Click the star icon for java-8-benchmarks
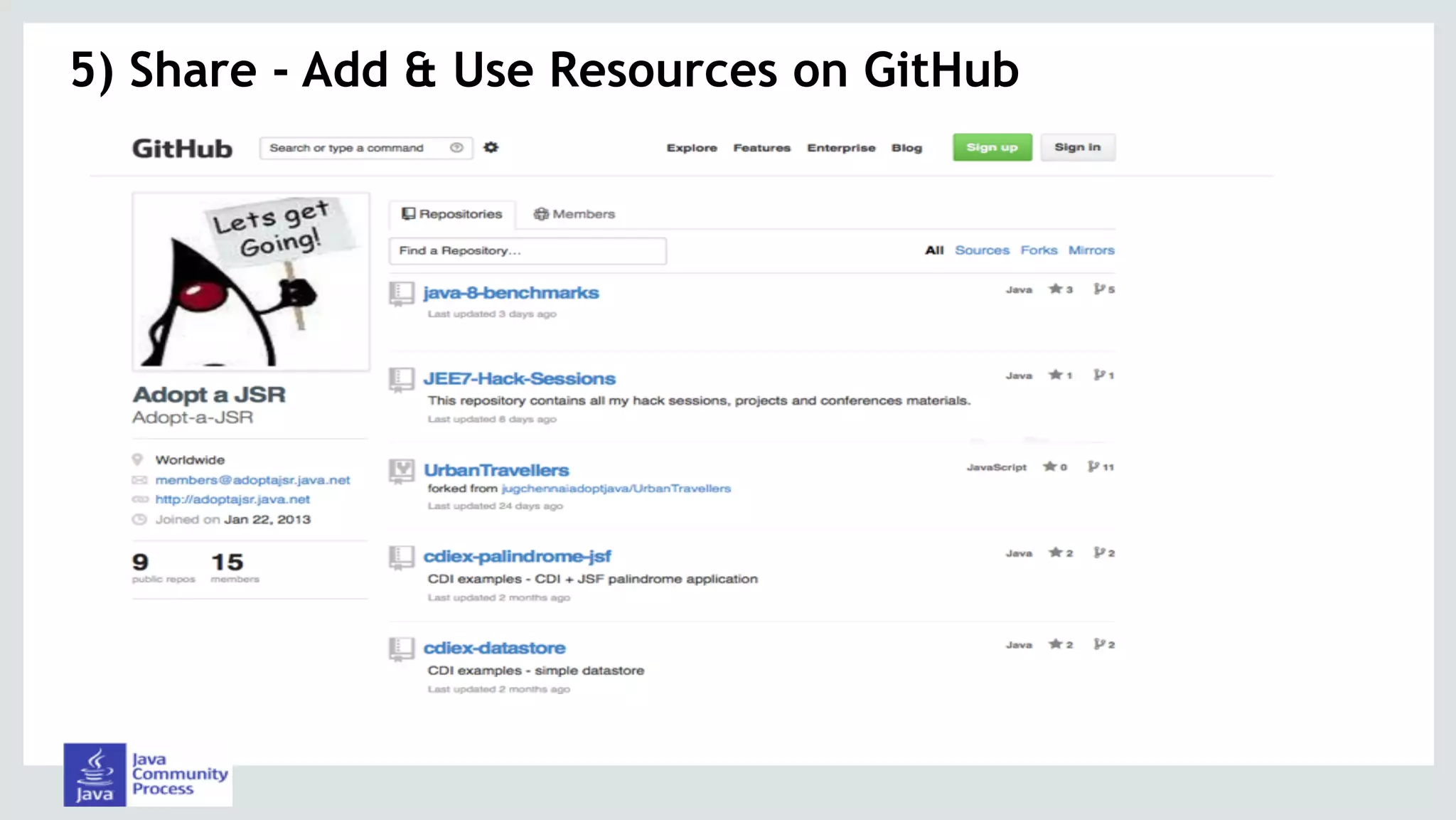This screenshot has height=820, width=1456. [x=1055, y=289]
